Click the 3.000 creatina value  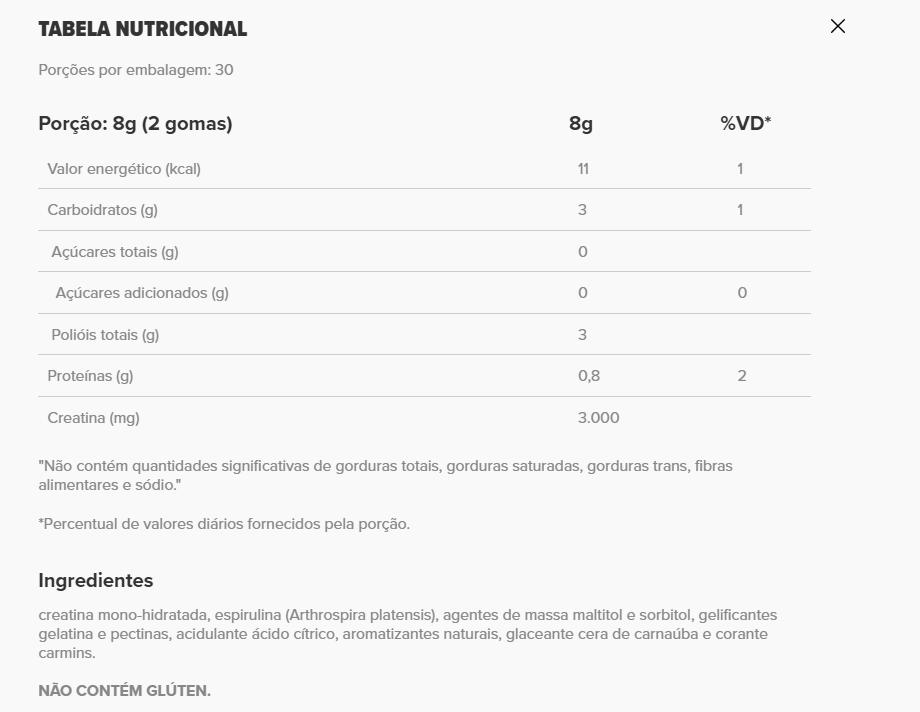(x=598, y=418)
